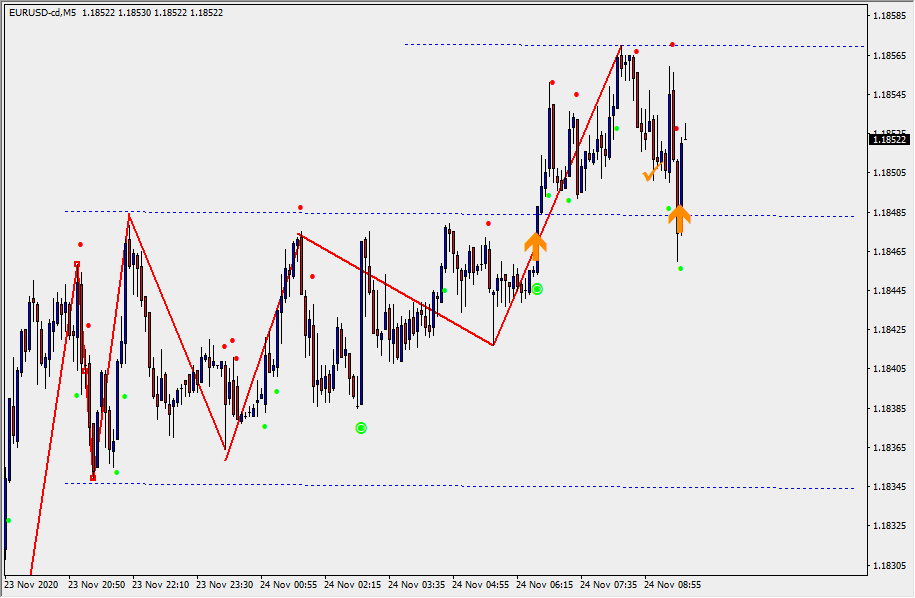Click the current price label 1.18522

coord(889,140)
